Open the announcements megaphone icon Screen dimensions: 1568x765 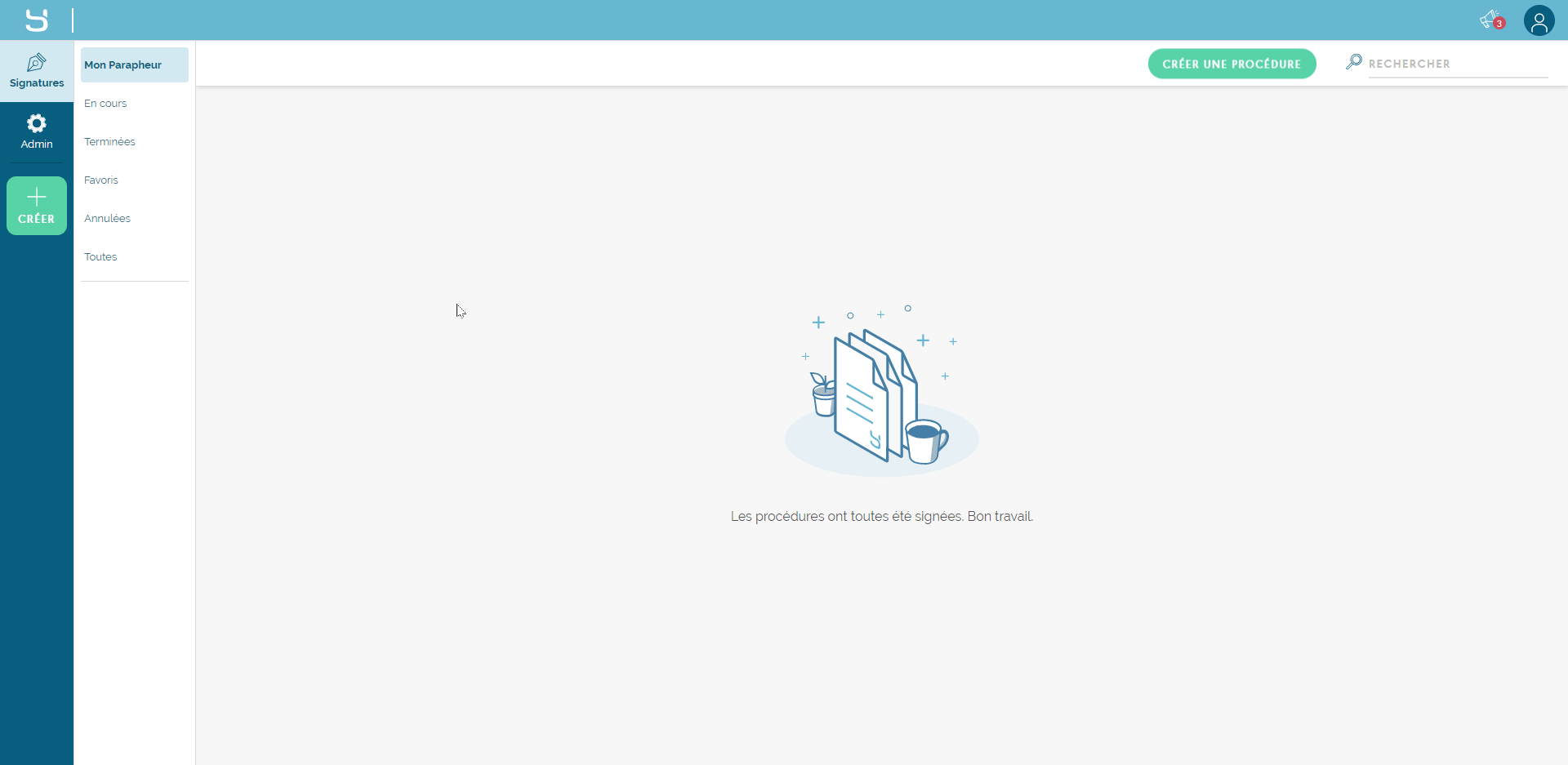(x=1489, y=20)
